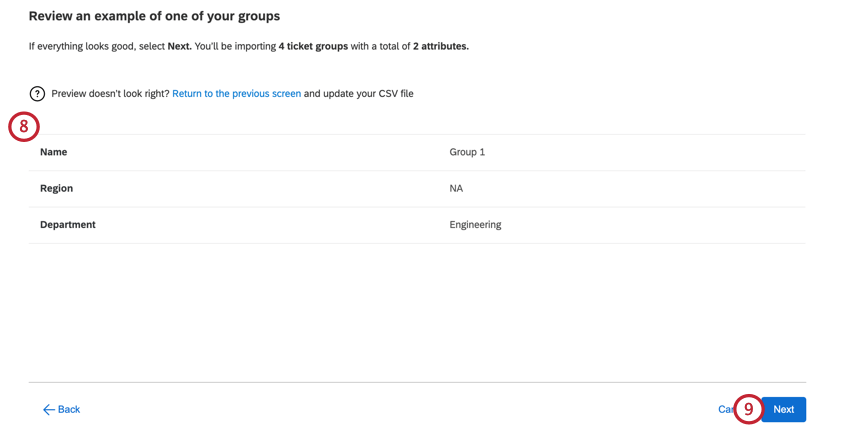Select the Region row label
850x425 pixels.
[56, 188]
